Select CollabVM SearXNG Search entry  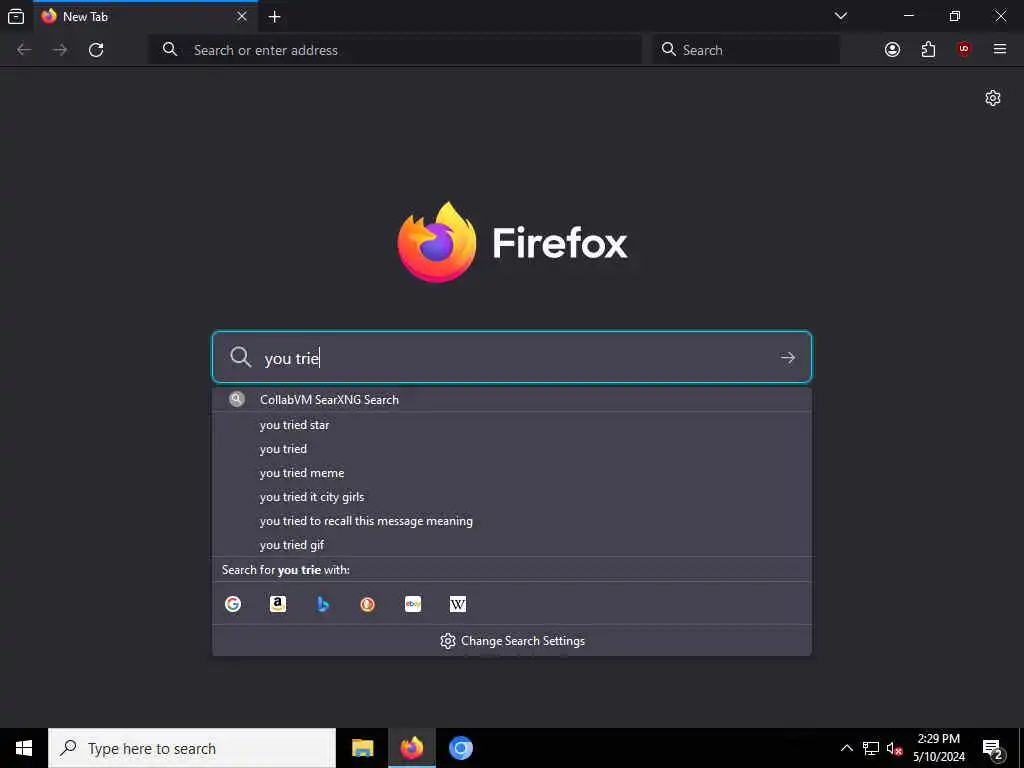pos(512,400)
